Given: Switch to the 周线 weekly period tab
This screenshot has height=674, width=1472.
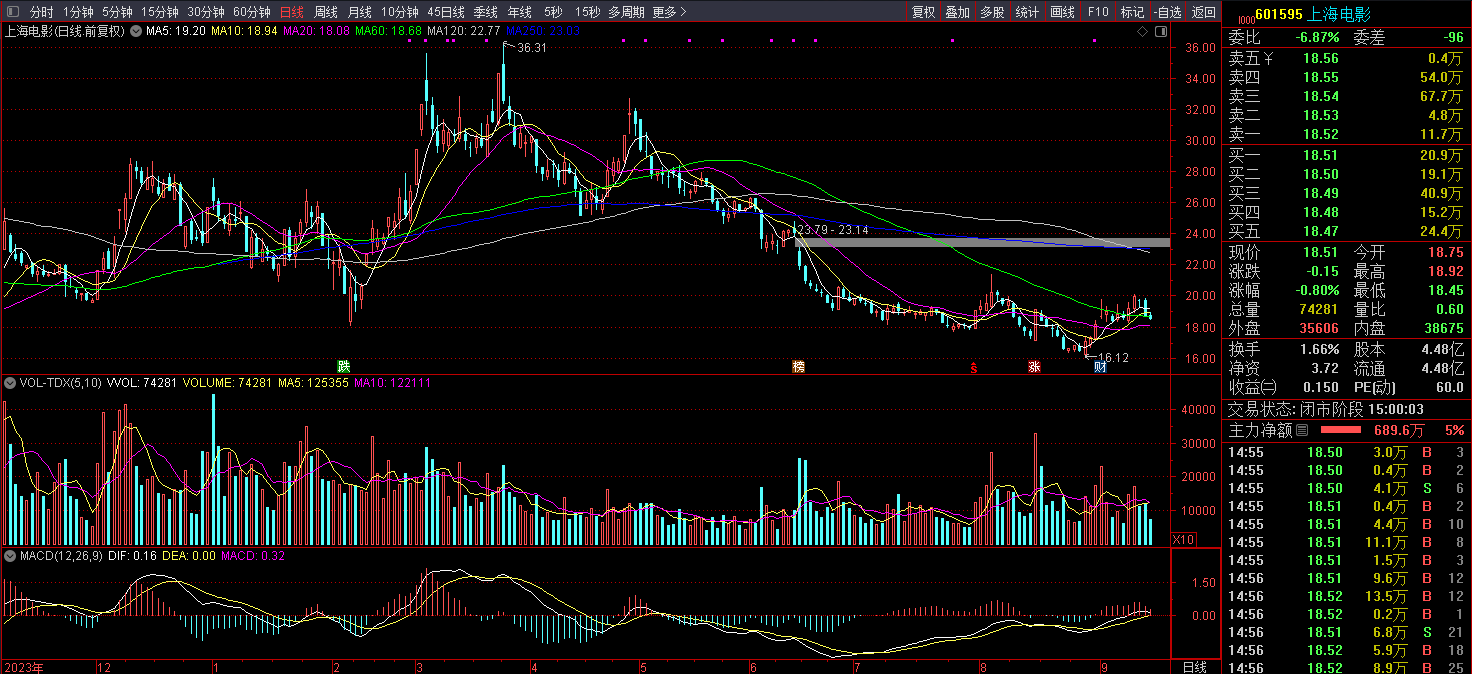Looking at the screenshot, I should (x=326, y=12).
